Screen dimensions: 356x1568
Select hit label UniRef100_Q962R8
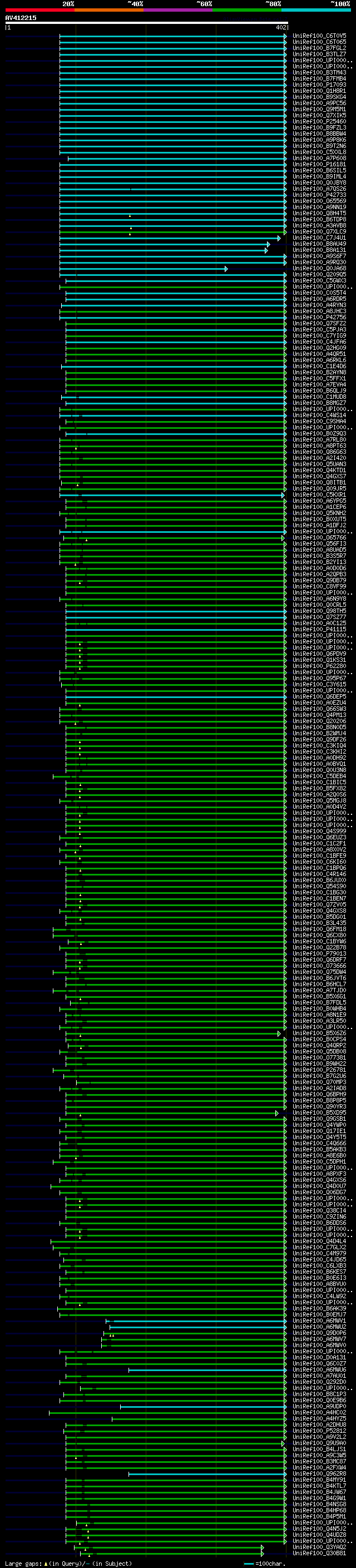pos(319,1473)
